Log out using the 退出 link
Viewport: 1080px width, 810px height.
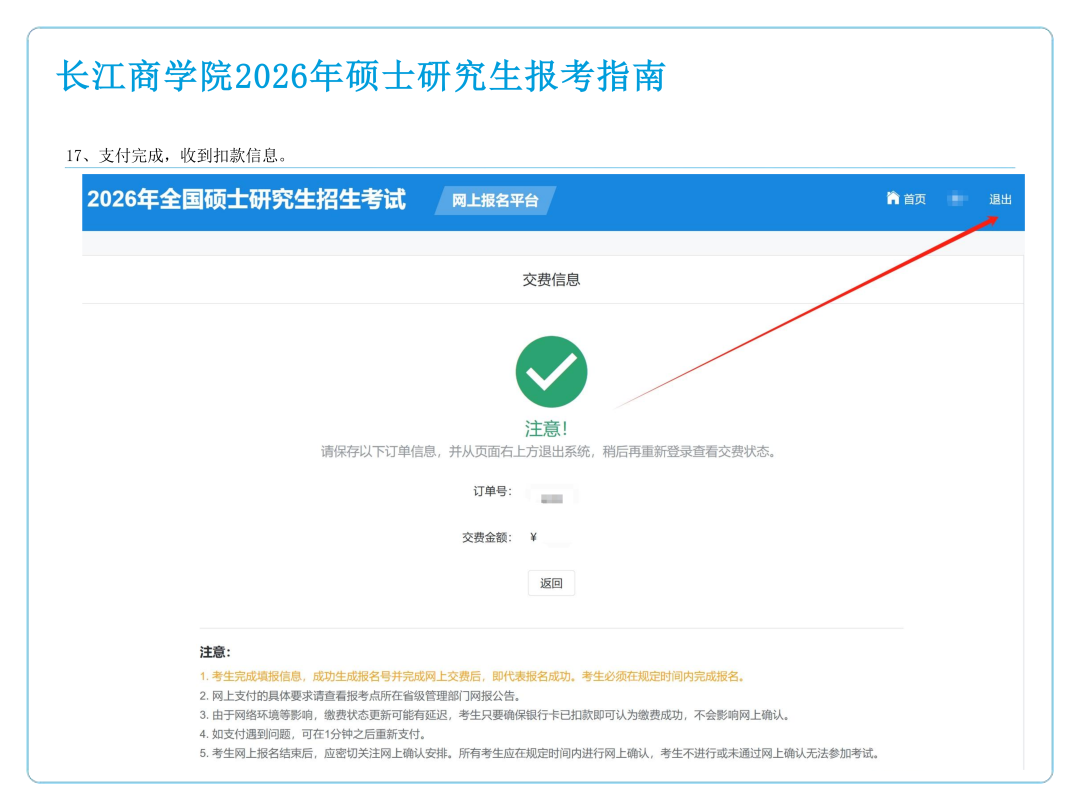1000,200
